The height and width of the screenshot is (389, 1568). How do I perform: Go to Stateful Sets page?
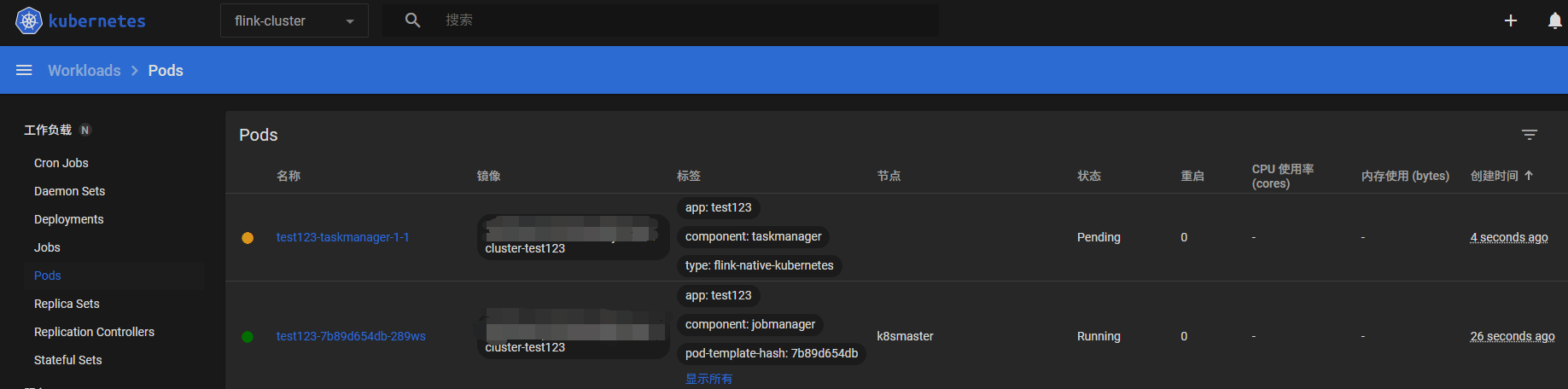68,360
